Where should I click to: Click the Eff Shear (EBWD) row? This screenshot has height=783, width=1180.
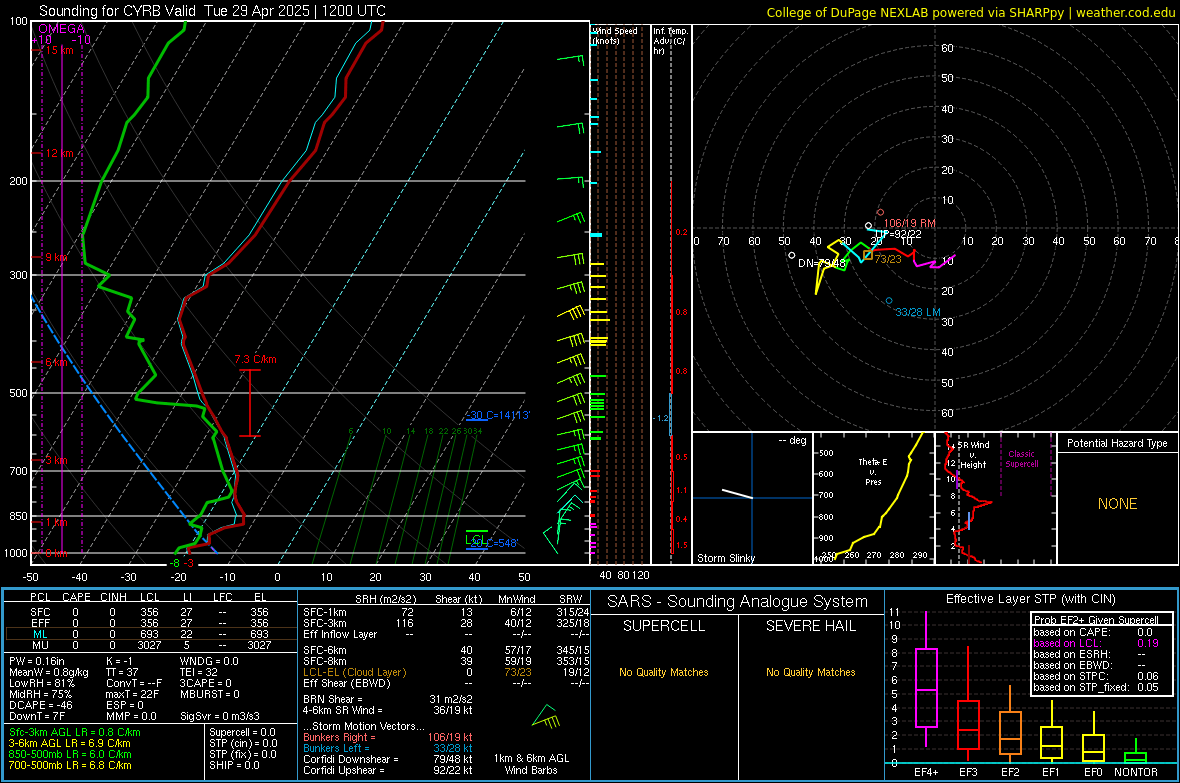(x=446, y=684)
